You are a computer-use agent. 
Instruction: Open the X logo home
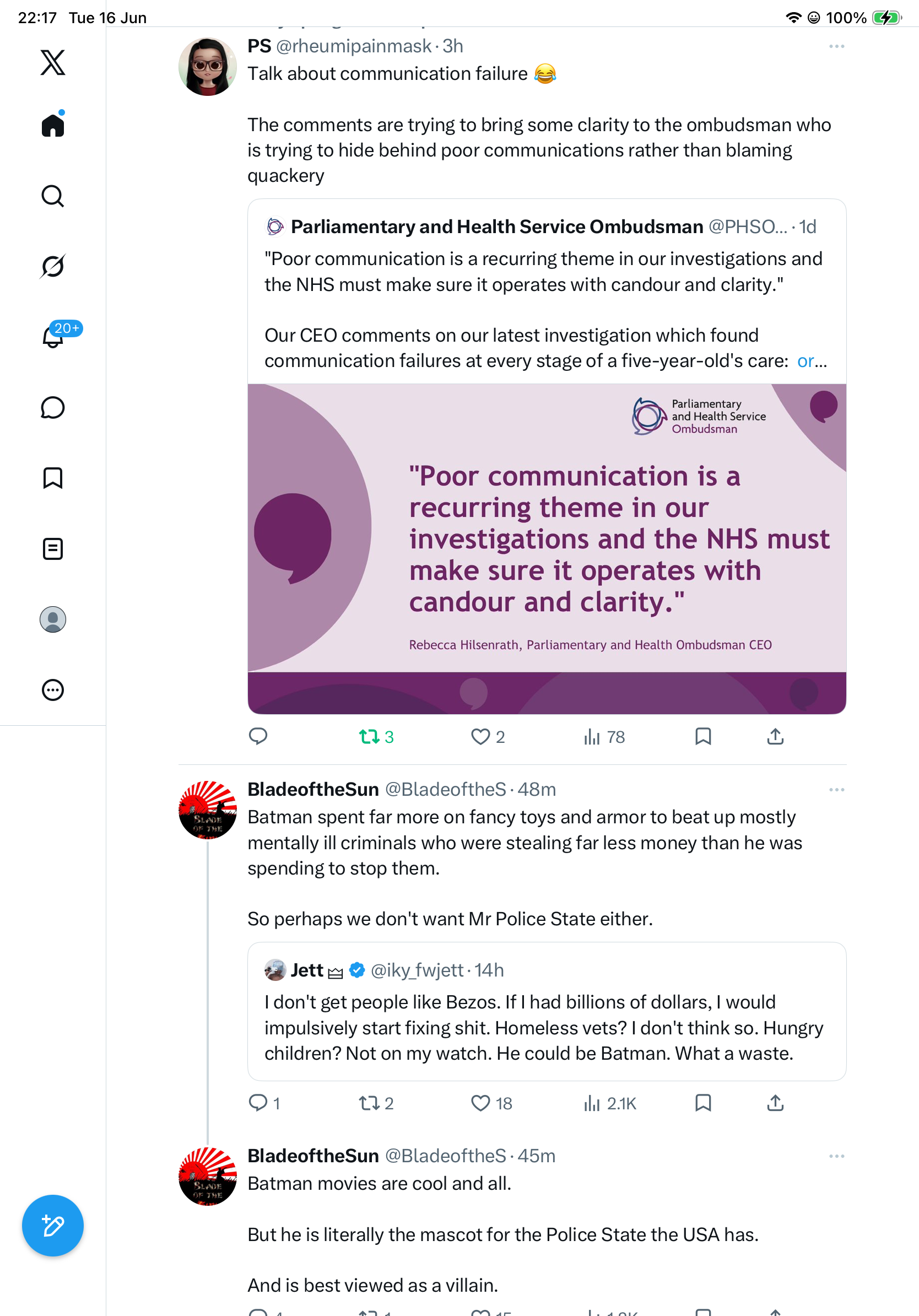click(53, 62)
